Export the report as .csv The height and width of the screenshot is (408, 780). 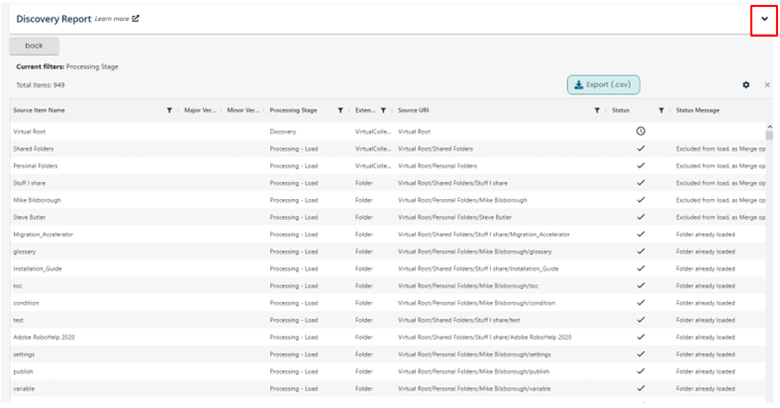603,85
